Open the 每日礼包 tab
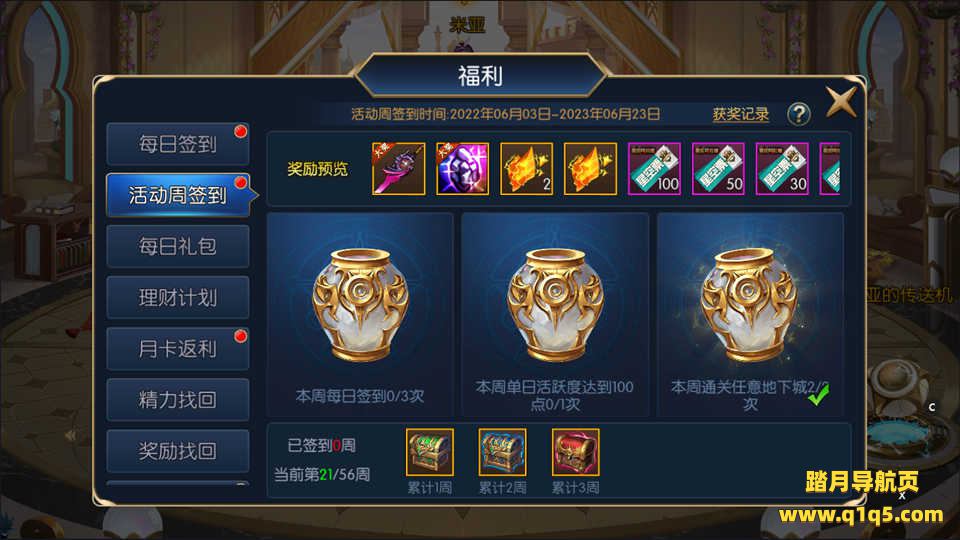The image size is (960, 540). click(x=178, y=247)
